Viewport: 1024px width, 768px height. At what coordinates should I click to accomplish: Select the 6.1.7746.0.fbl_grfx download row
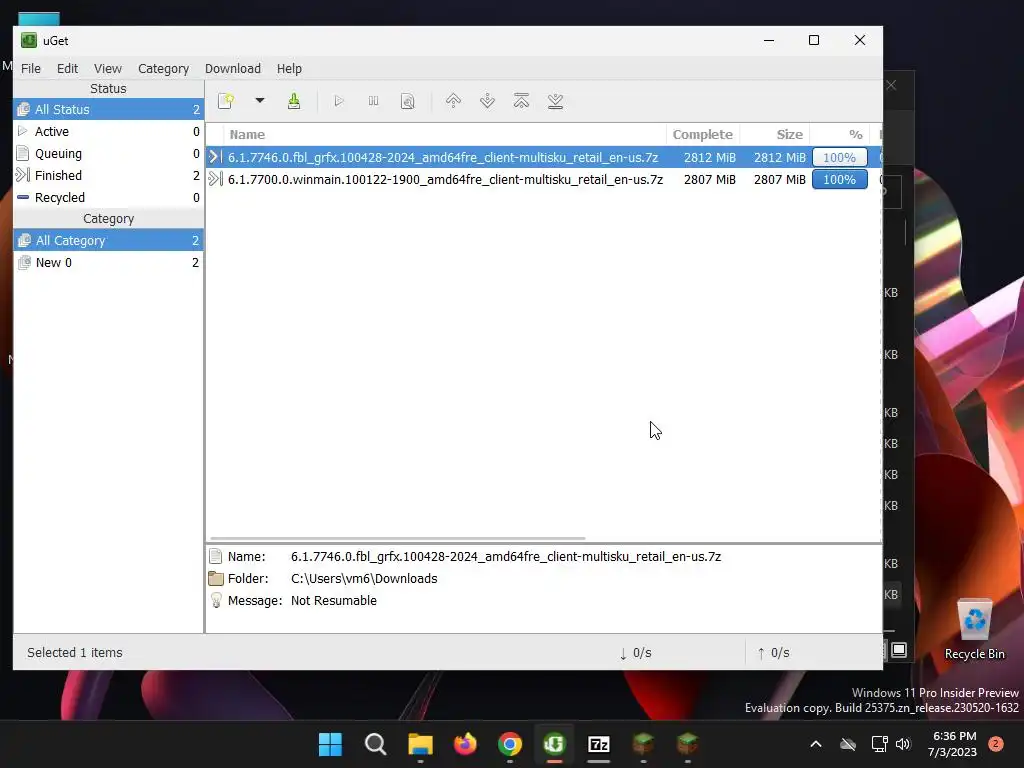point(543,157)
